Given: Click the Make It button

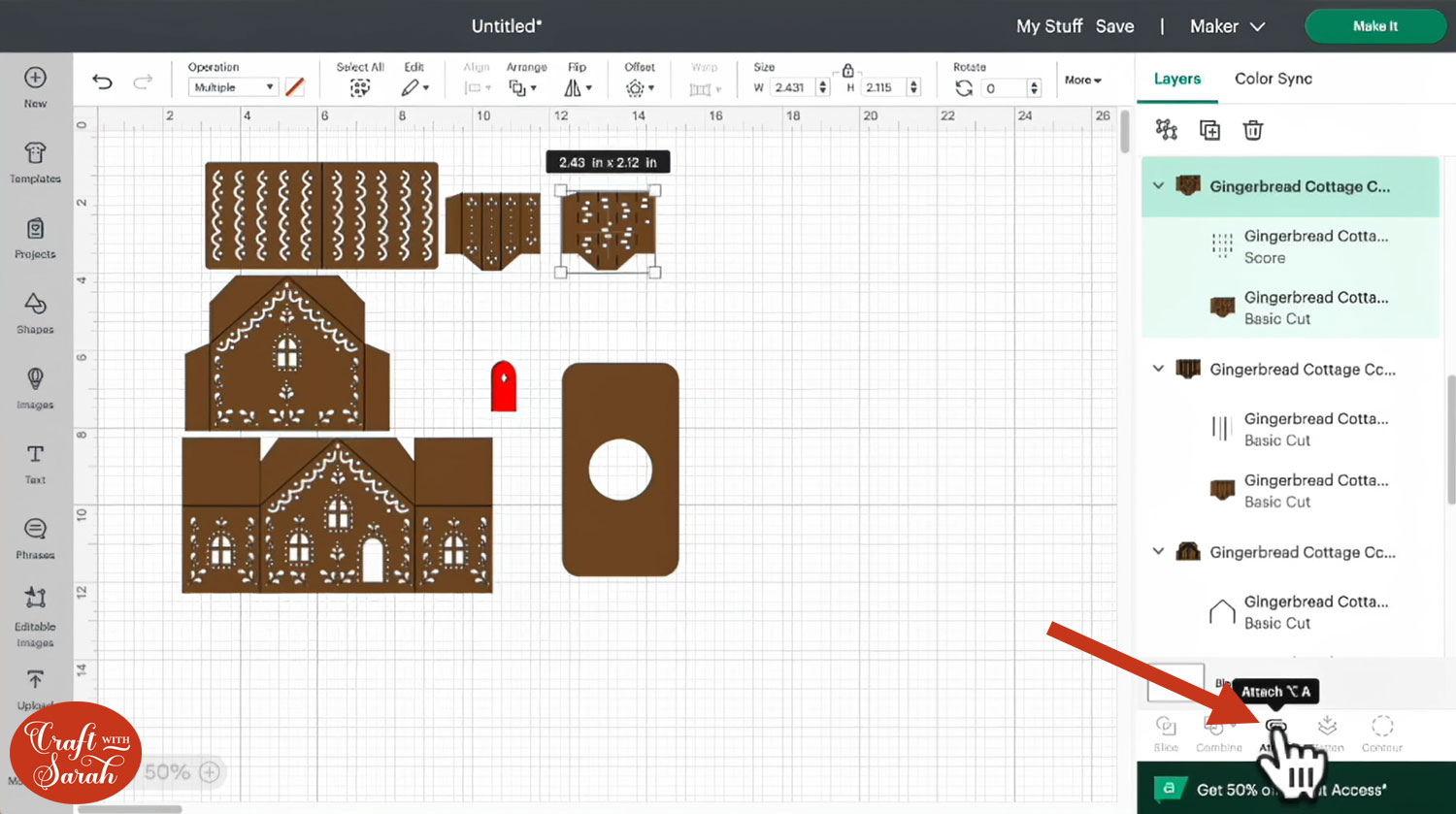Looking at the screenshot, I should coord(1374,26).
